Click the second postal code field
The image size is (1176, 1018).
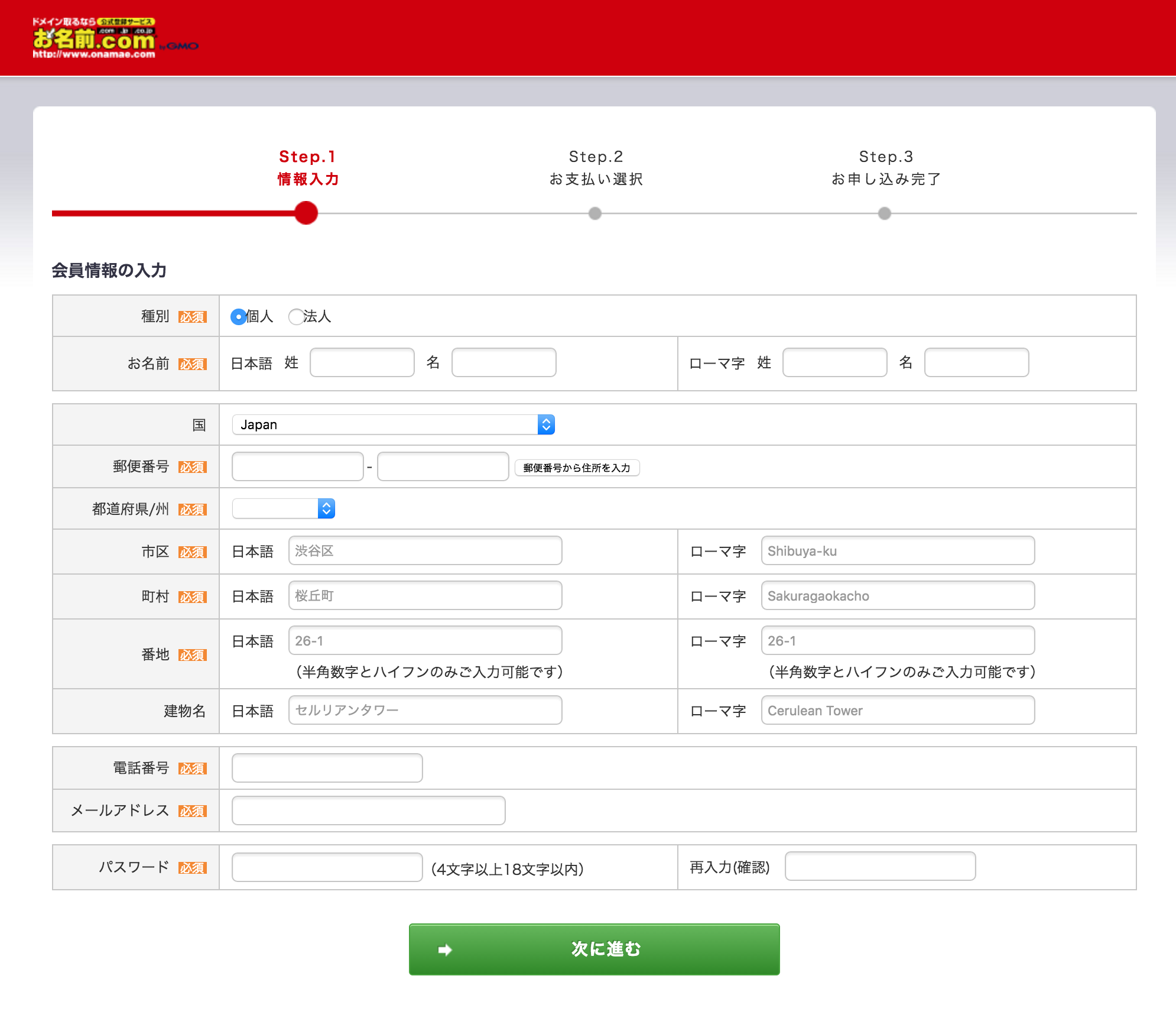pos(443,466)
